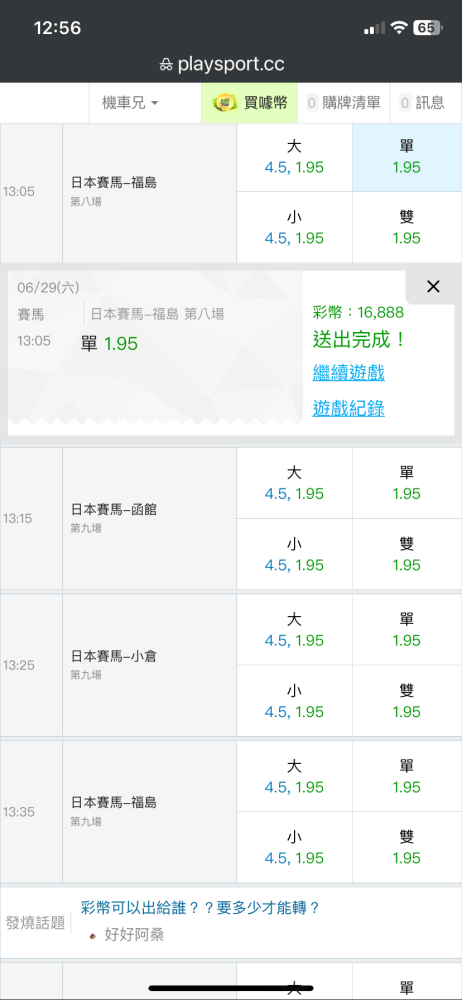The width and height of the screenshot is (462, 1000).
Task: Select 雙 1.95 for 13:15 函館 race
Action: (x=406, y=554)
